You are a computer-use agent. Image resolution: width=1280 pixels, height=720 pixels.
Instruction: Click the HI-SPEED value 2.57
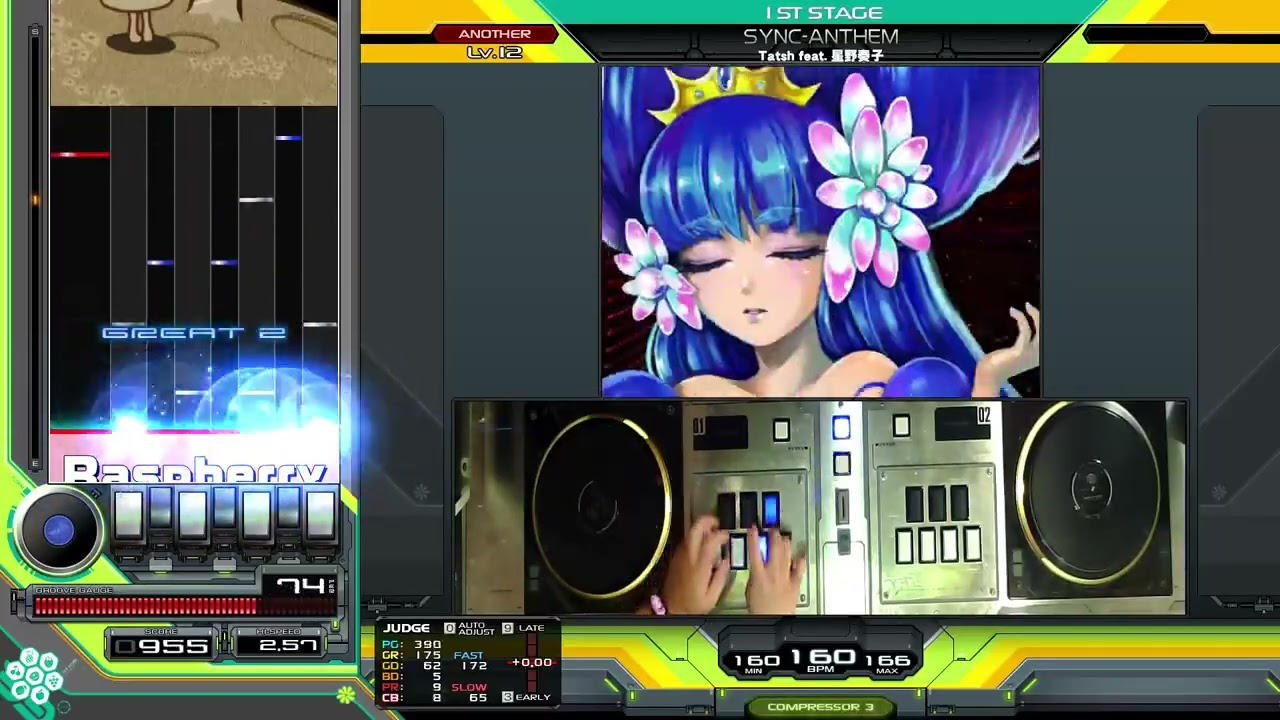pyautogui.click(x=287, y=646)
